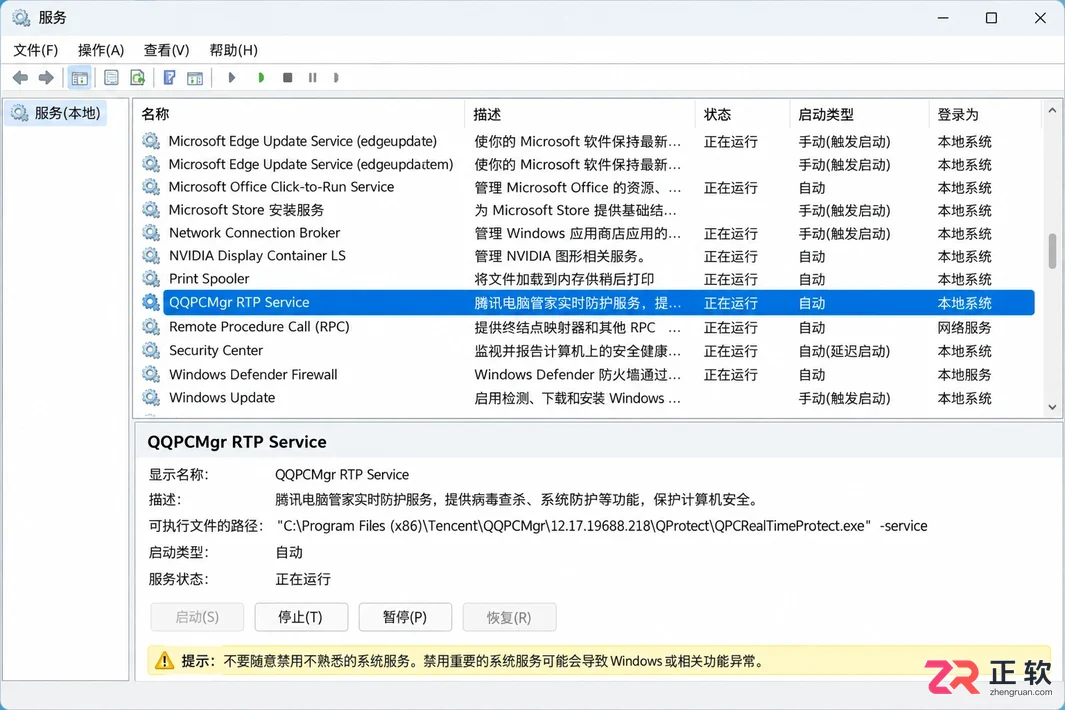Viewport: 1065px width, 710px height.
Task: Click the gear icon of Windows Defender Firewall
Action: tap(151, 374)
